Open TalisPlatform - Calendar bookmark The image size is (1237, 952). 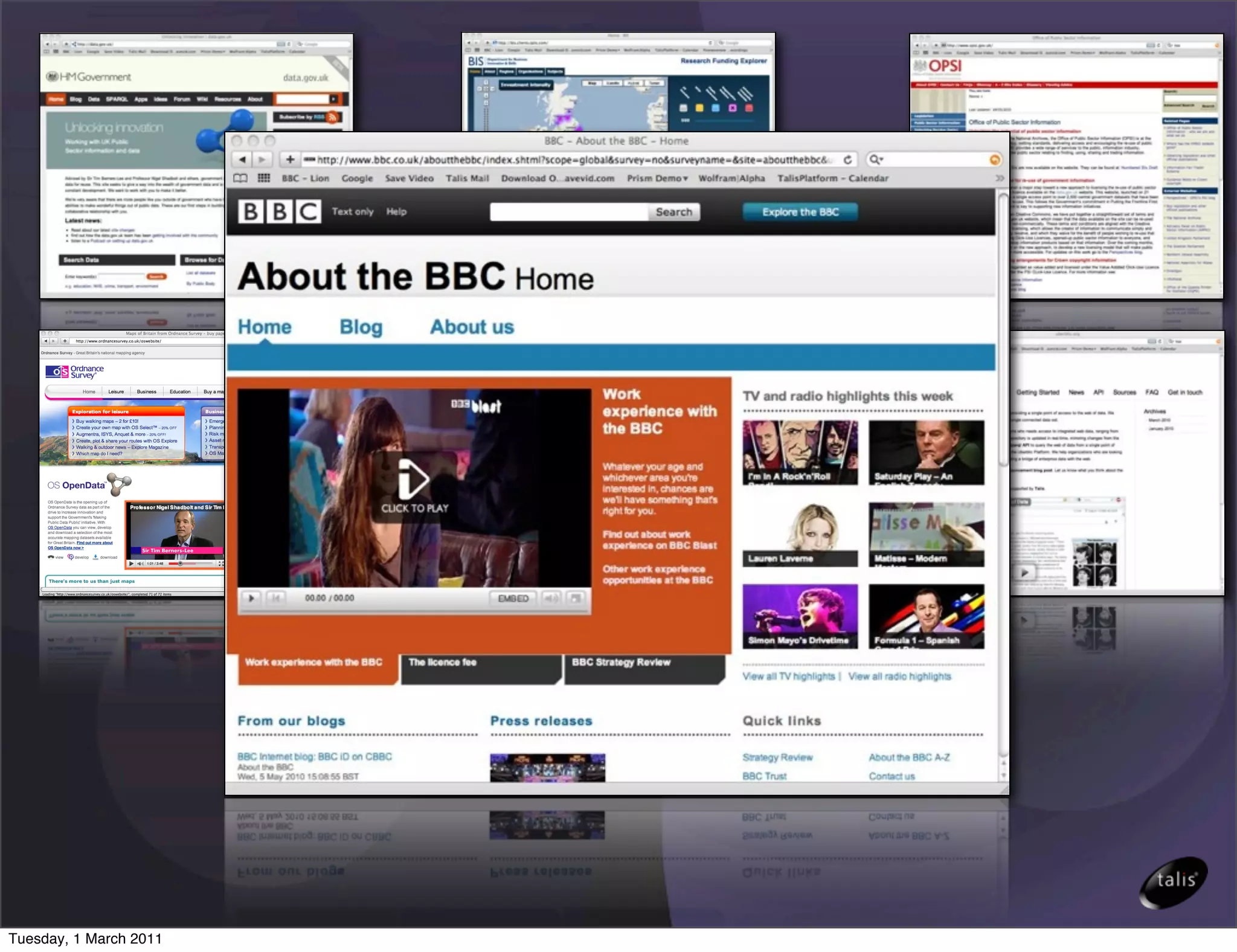click(832, 178)
